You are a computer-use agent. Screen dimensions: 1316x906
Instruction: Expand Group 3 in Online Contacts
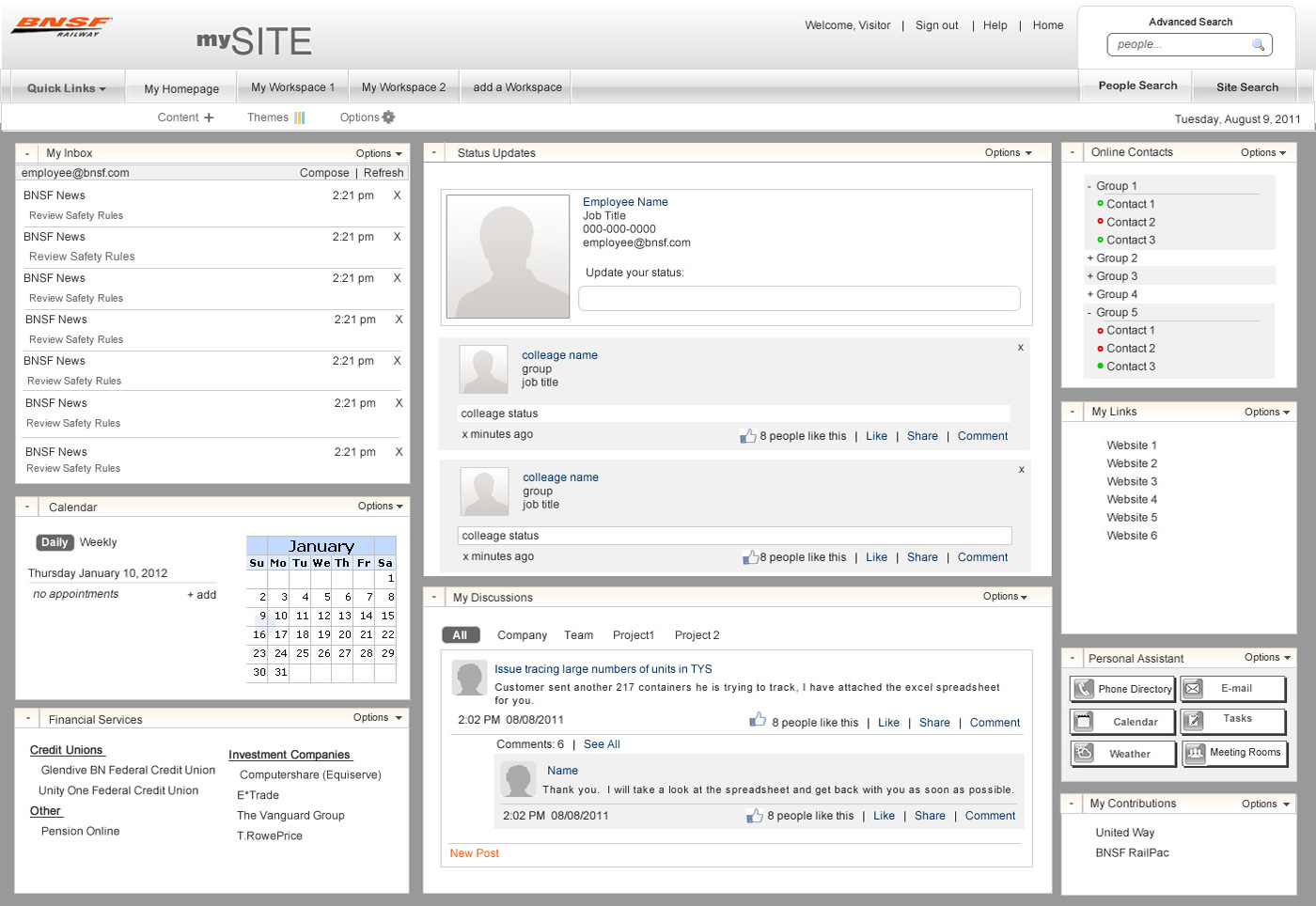[x=1090, y=276]
